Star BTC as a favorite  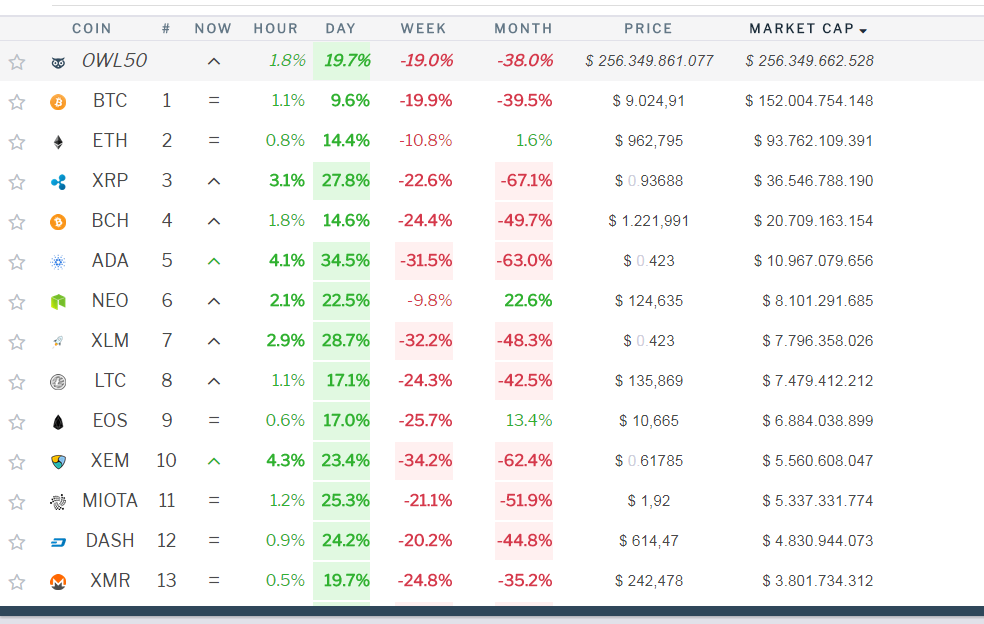(x=17, y=102)
